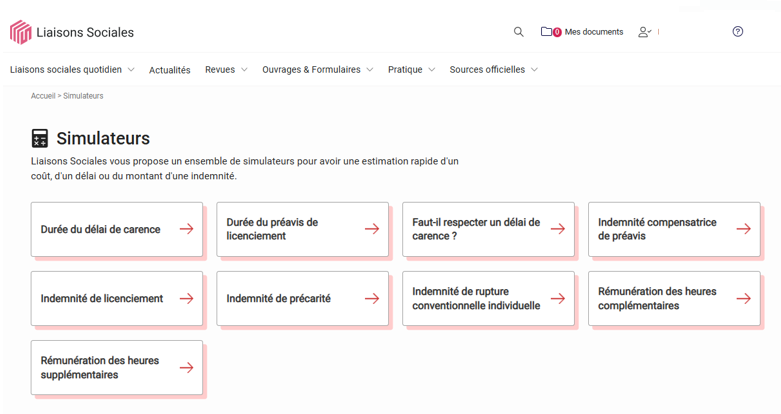Screen dimensions: 781x414
Task: Expand the Revues menu chevron
Action: (244, 70)
